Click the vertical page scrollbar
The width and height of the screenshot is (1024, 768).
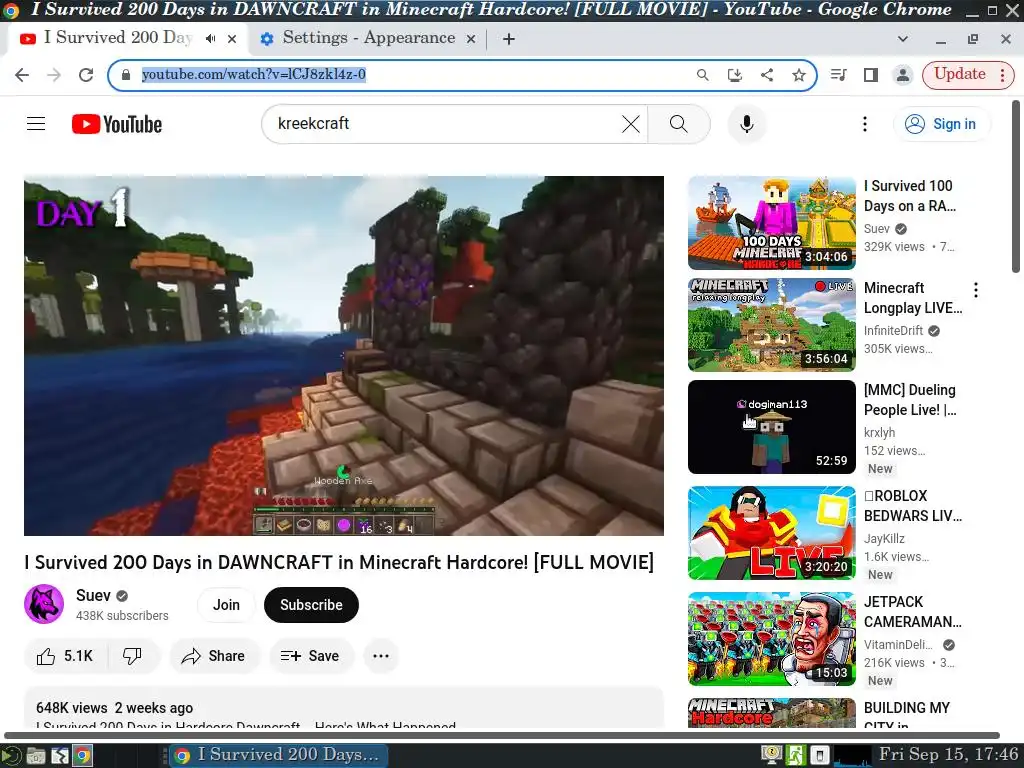[1016, 186]
